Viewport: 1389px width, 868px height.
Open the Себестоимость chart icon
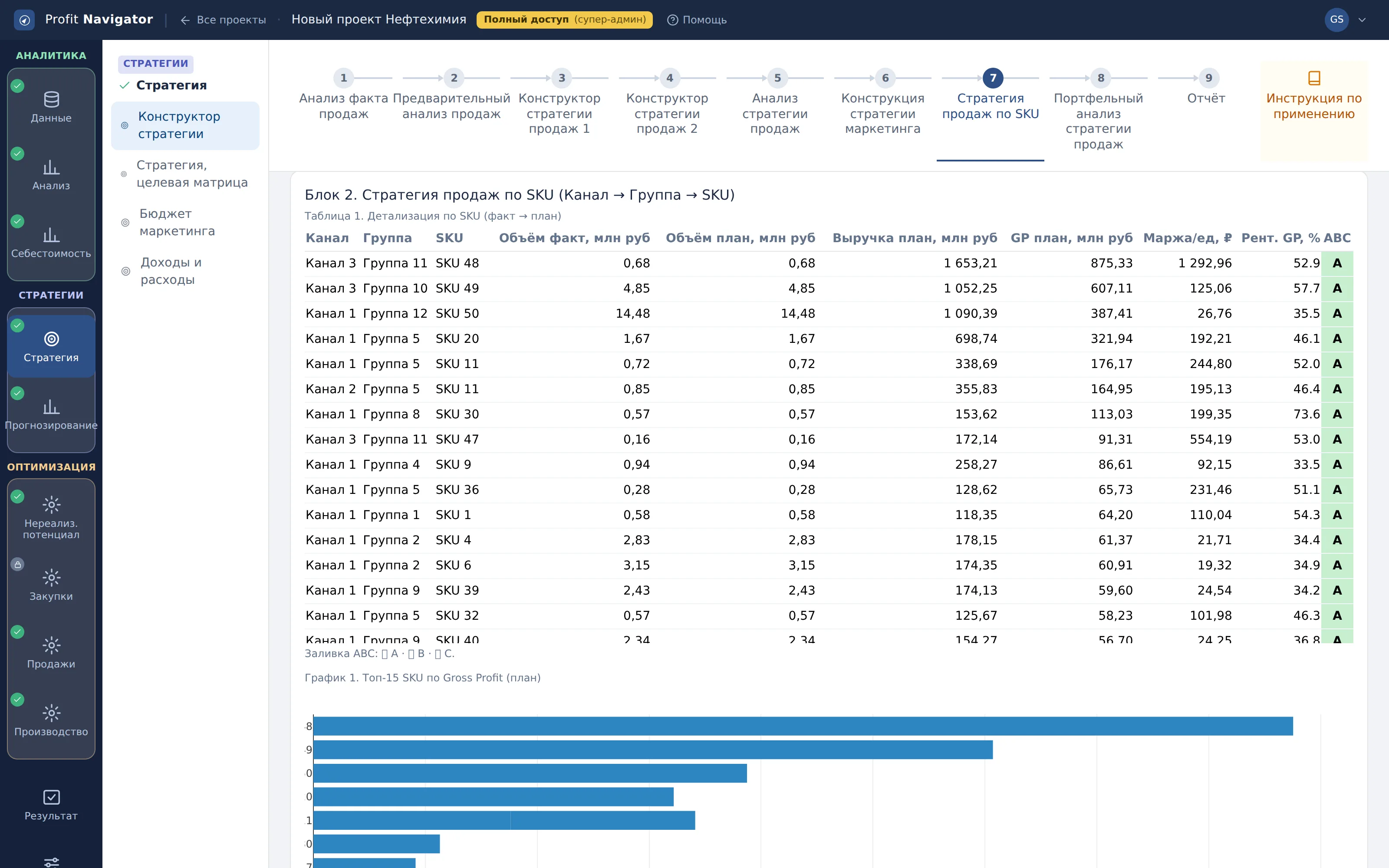[x=51, y=235]
